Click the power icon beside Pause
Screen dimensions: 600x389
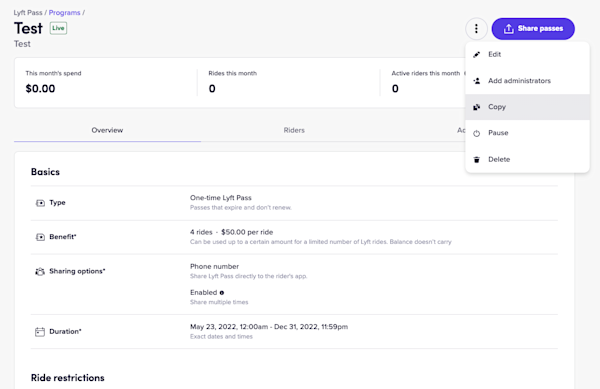coord(476,133)
